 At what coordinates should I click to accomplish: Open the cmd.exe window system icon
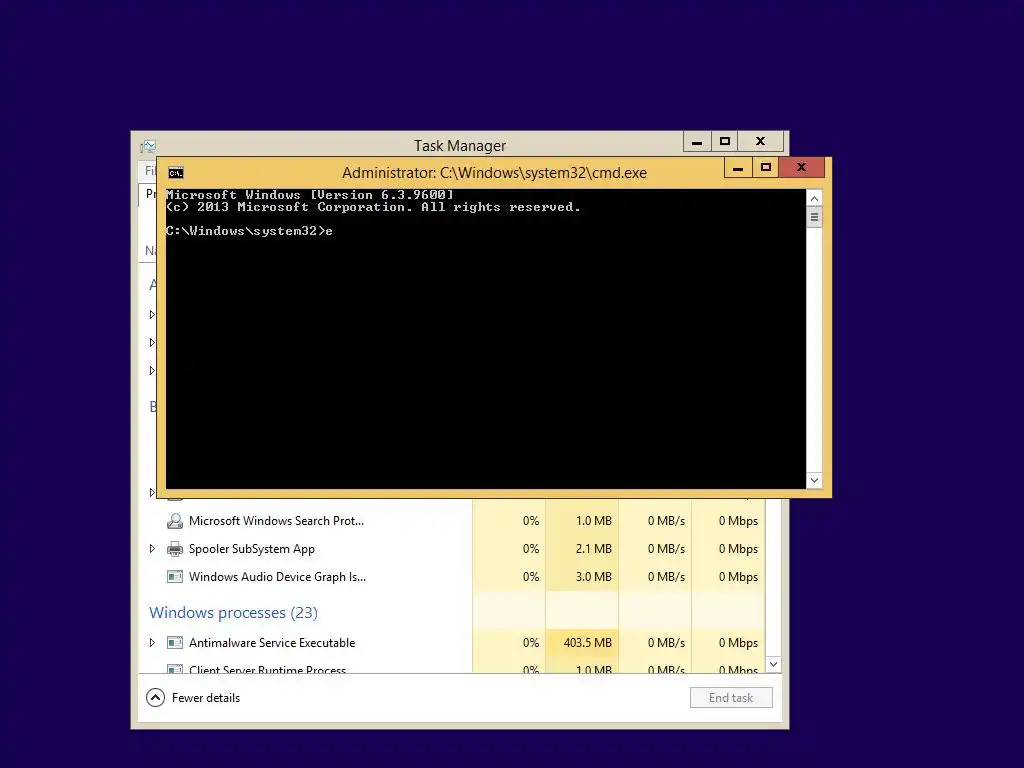[x=176, y=173]
